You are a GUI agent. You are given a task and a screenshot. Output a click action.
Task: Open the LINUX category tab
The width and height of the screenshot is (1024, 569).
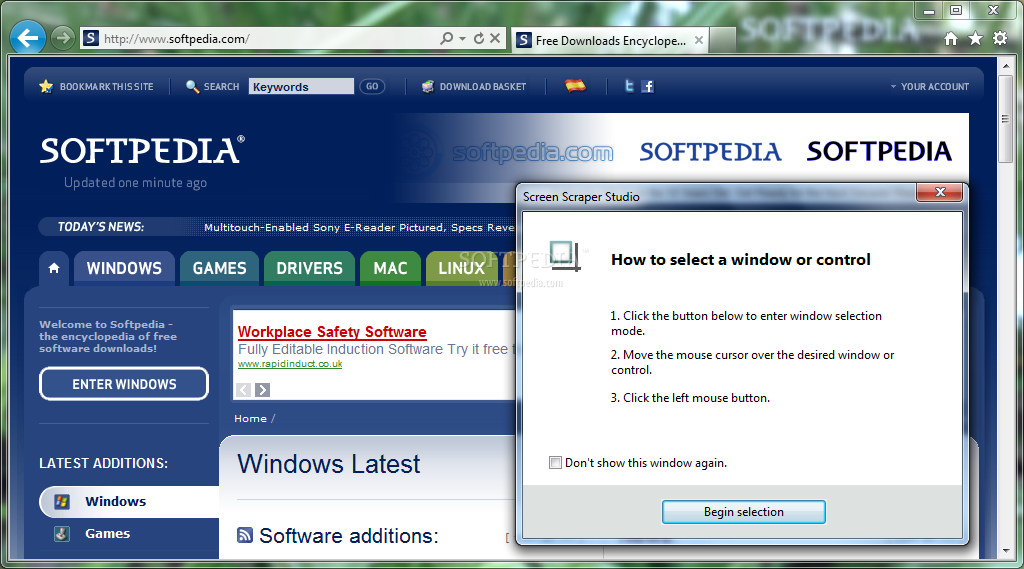click(462, 268)
